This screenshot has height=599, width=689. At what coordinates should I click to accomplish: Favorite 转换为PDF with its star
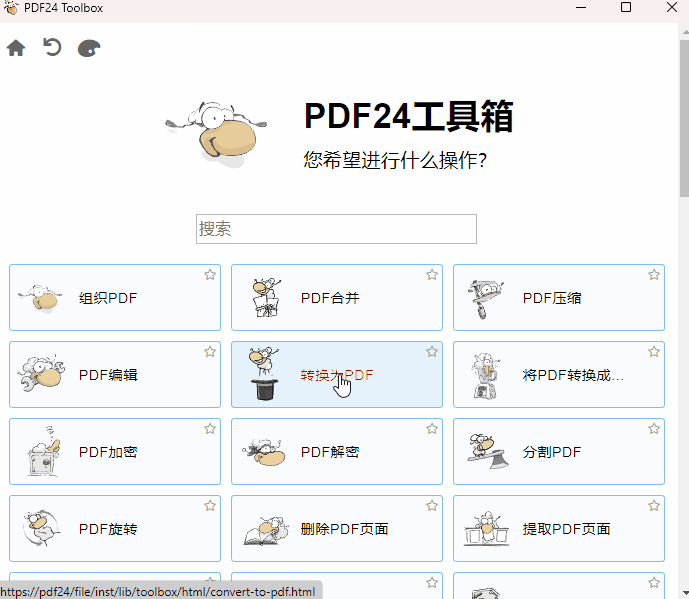[432, 352]
